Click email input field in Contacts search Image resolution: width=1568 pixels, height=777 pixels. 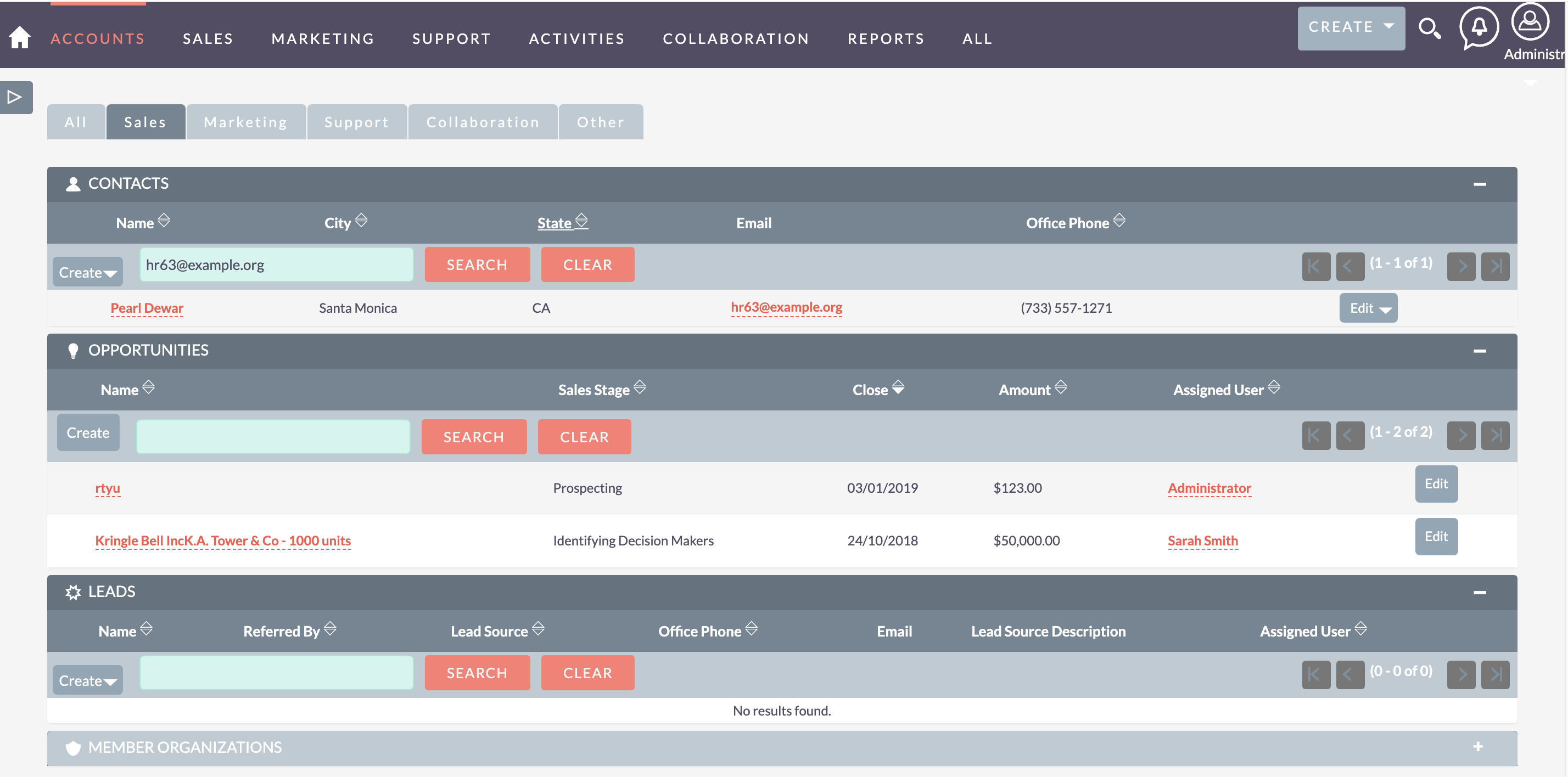coord(275,264)
